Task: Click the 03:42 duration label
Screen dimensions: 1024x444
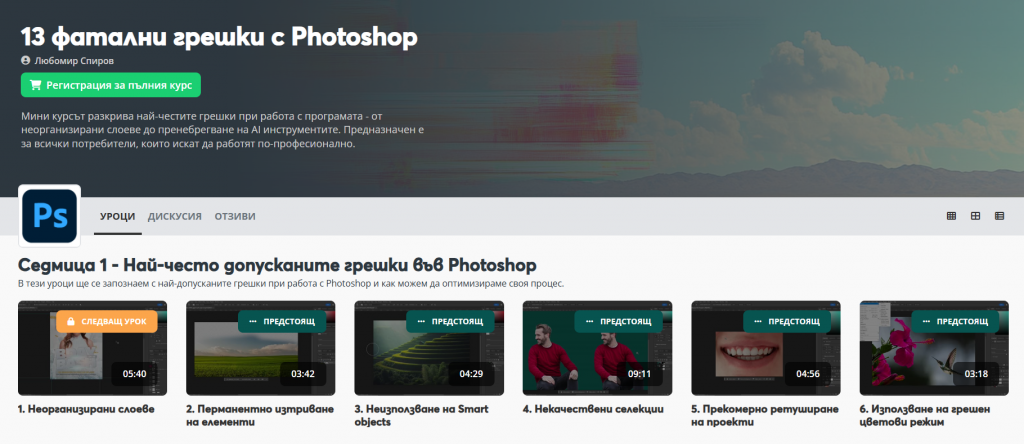Action: coord(302,374)
